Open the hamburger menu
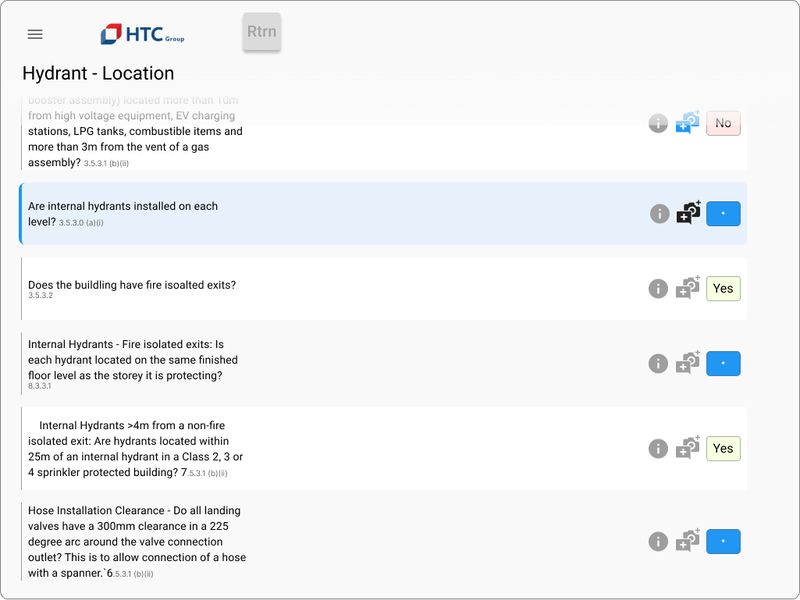The image size is (800, 600). pyautogui.click(x=35, y=34)
